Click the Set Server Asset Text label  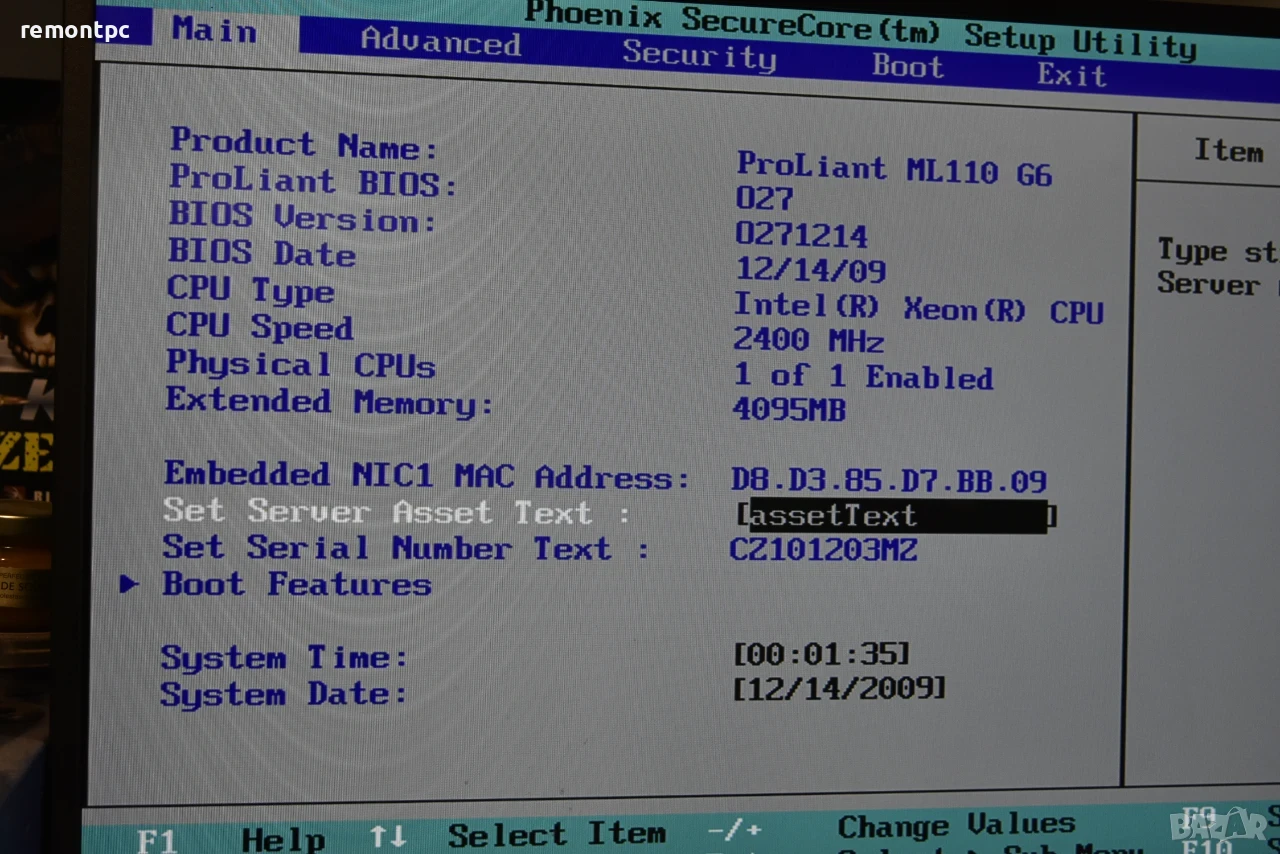(397, 511)
